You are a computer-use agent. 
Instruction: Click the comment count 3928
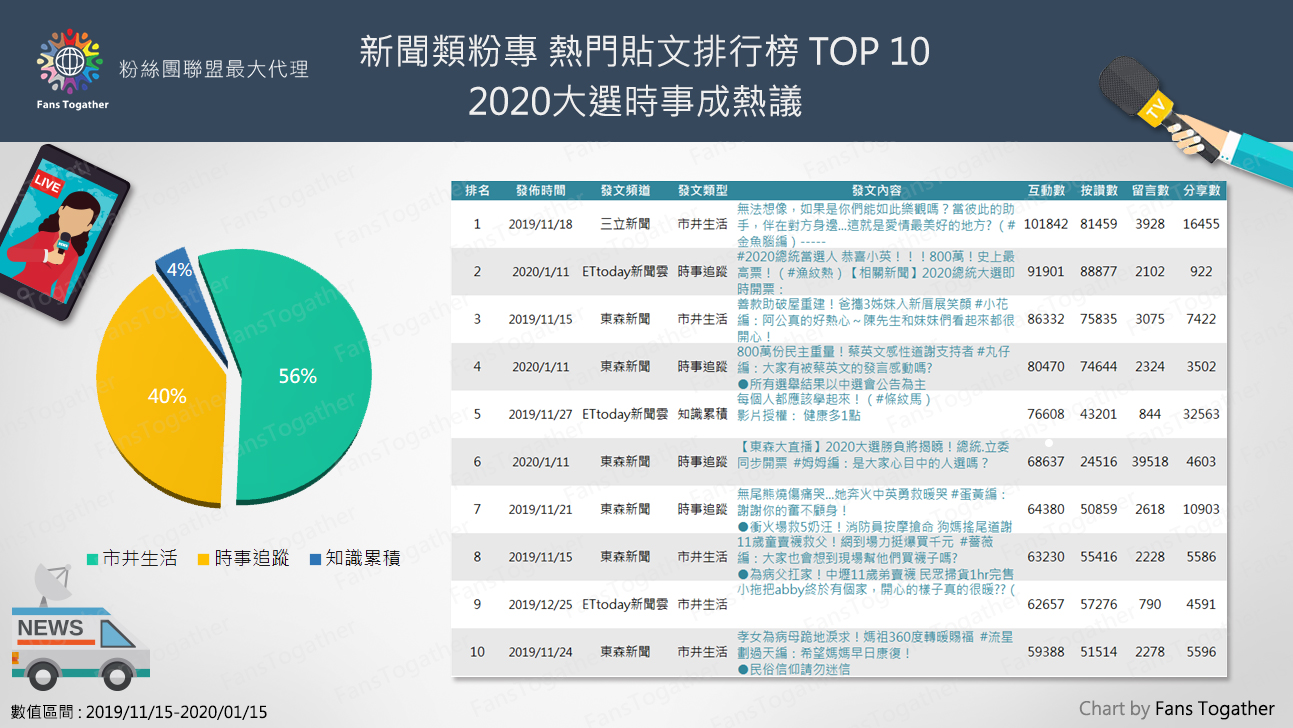coord(1150,224)
